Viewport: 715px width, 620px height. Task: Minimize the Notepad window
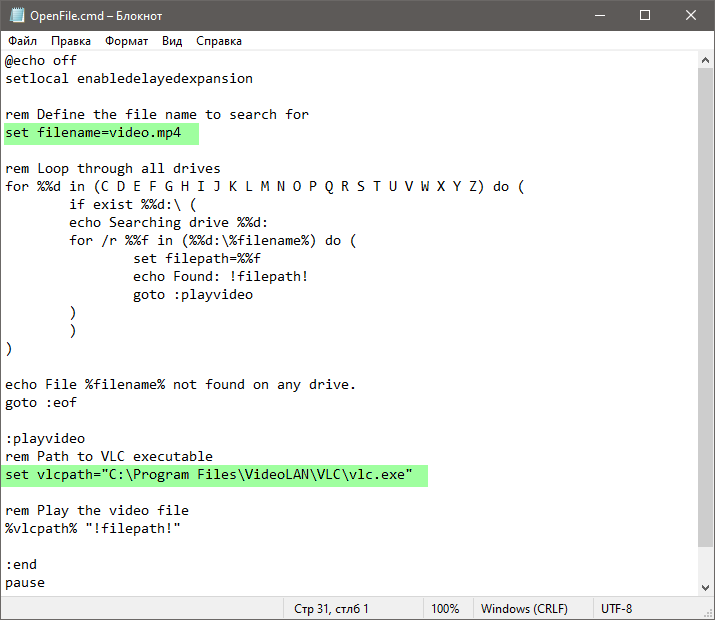point(600,16)
